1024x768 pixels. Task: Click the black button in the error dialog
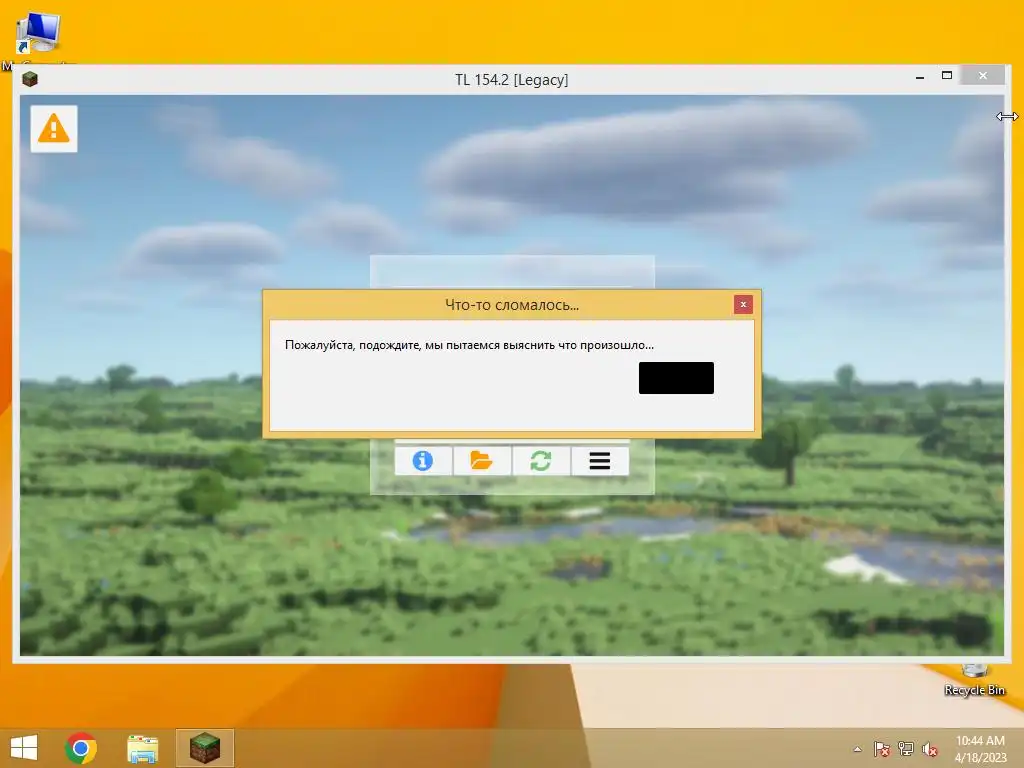(x=676, y=378)
